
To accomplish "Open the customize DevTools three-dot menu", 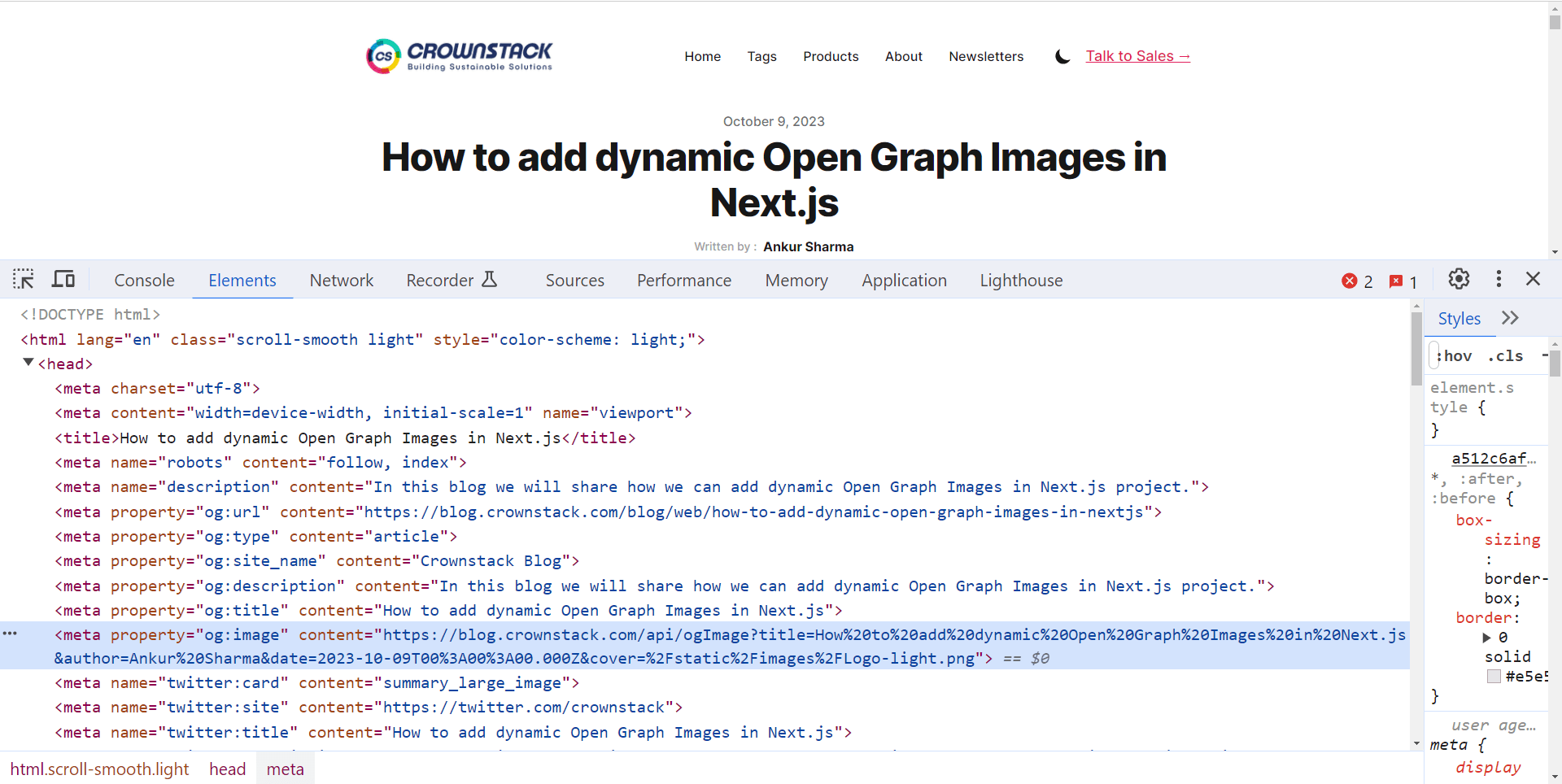I will tap(1499, 279).
